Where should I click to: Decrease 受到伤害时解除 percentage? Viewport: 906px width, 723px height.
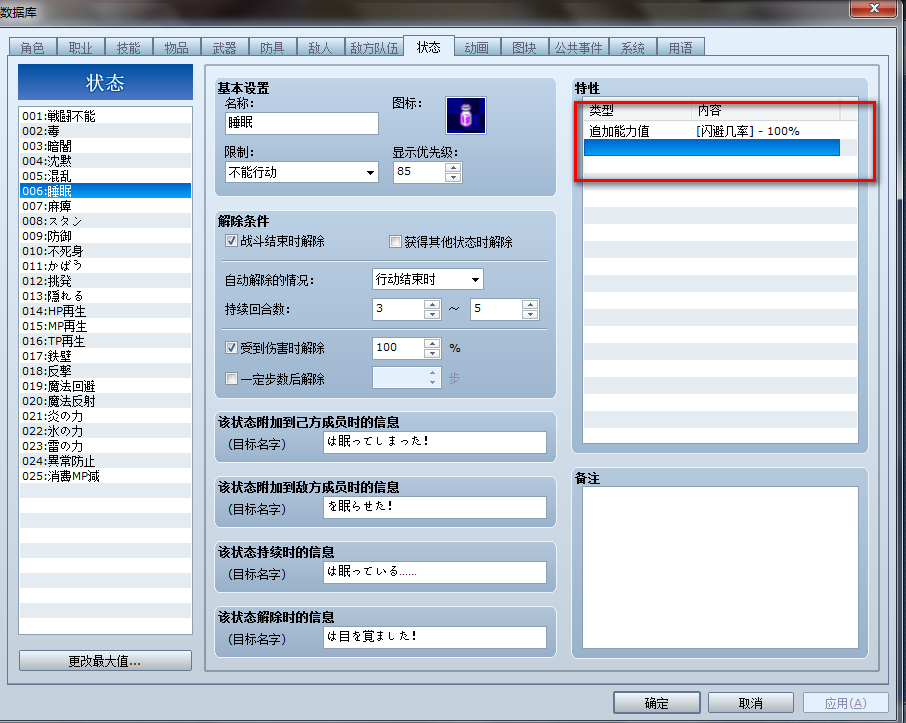pyautogui.click(x=432, y=353)
